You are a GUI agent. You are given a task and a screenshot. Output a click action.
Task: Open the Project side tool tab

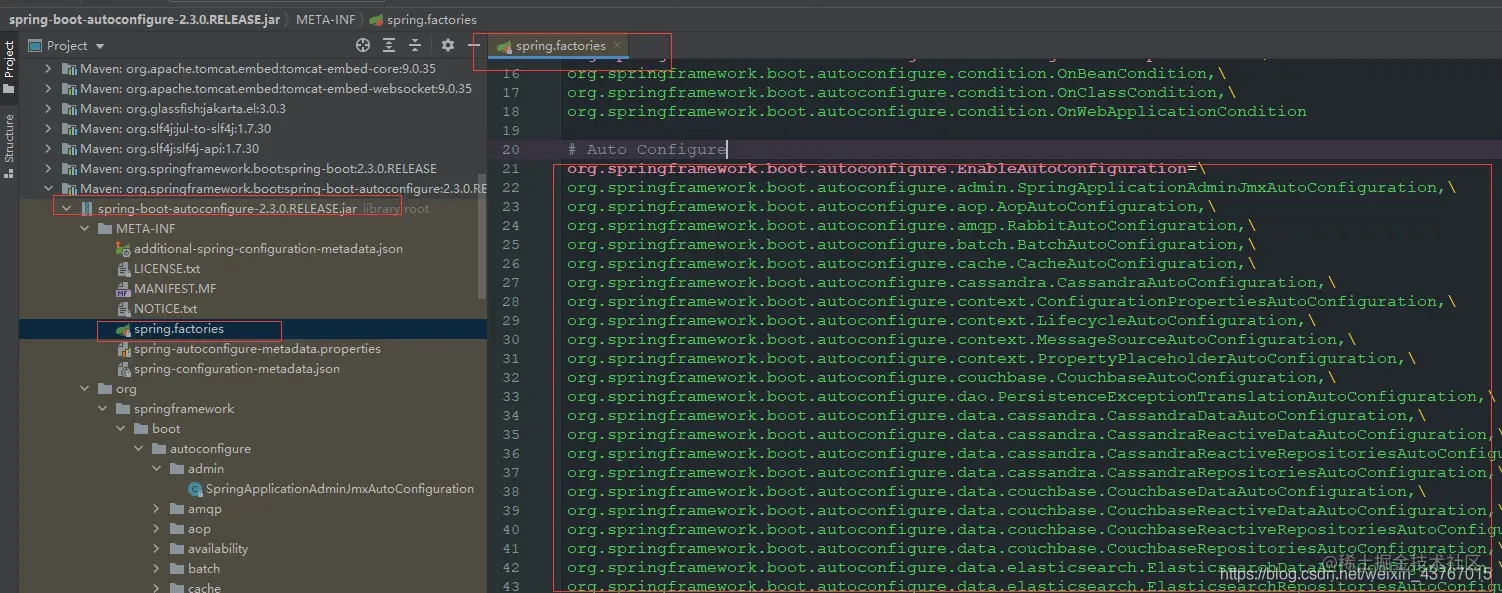(9, 66)
